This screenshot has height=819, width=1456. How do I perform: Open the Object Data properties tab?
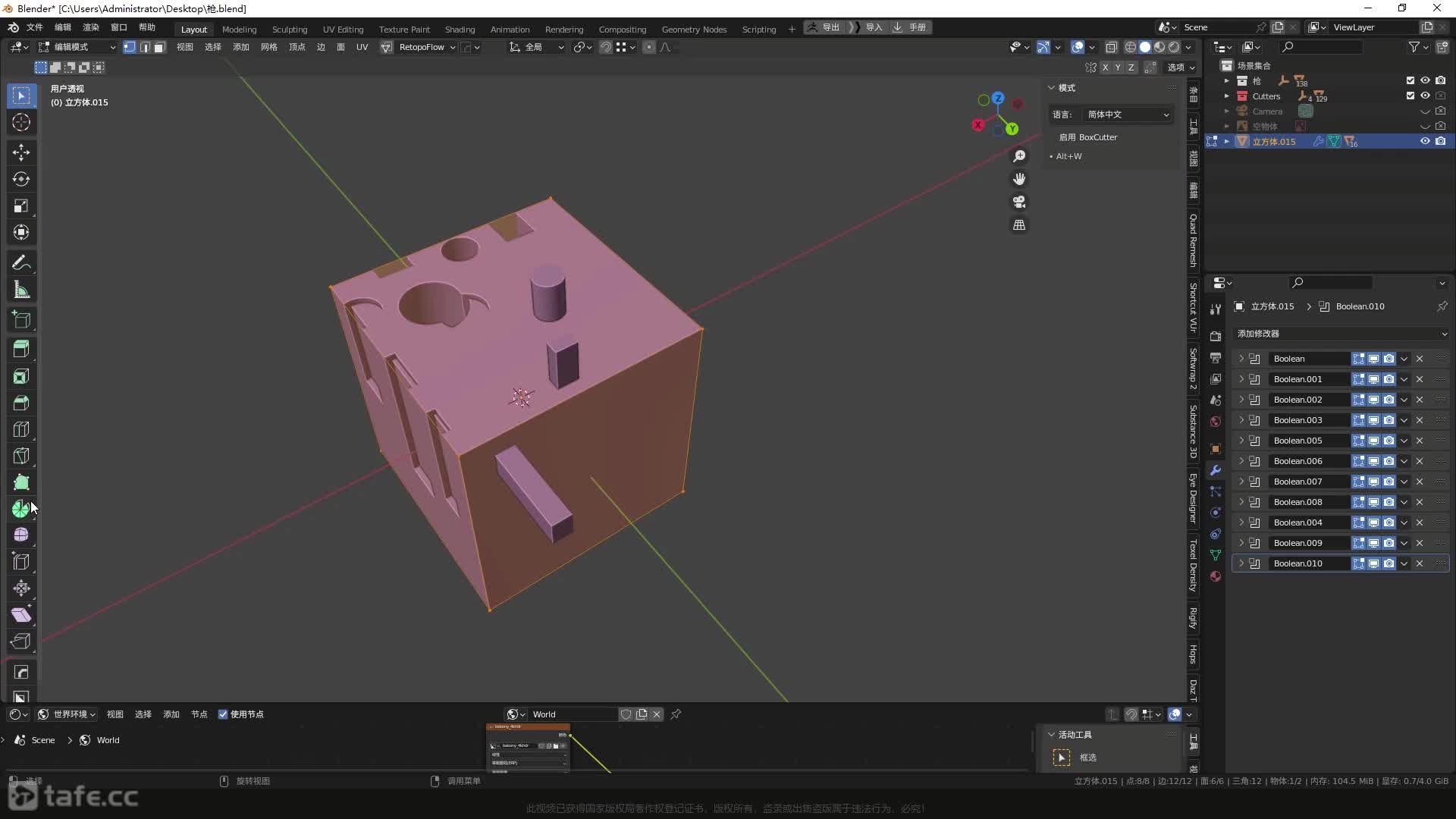[1216, 555]
